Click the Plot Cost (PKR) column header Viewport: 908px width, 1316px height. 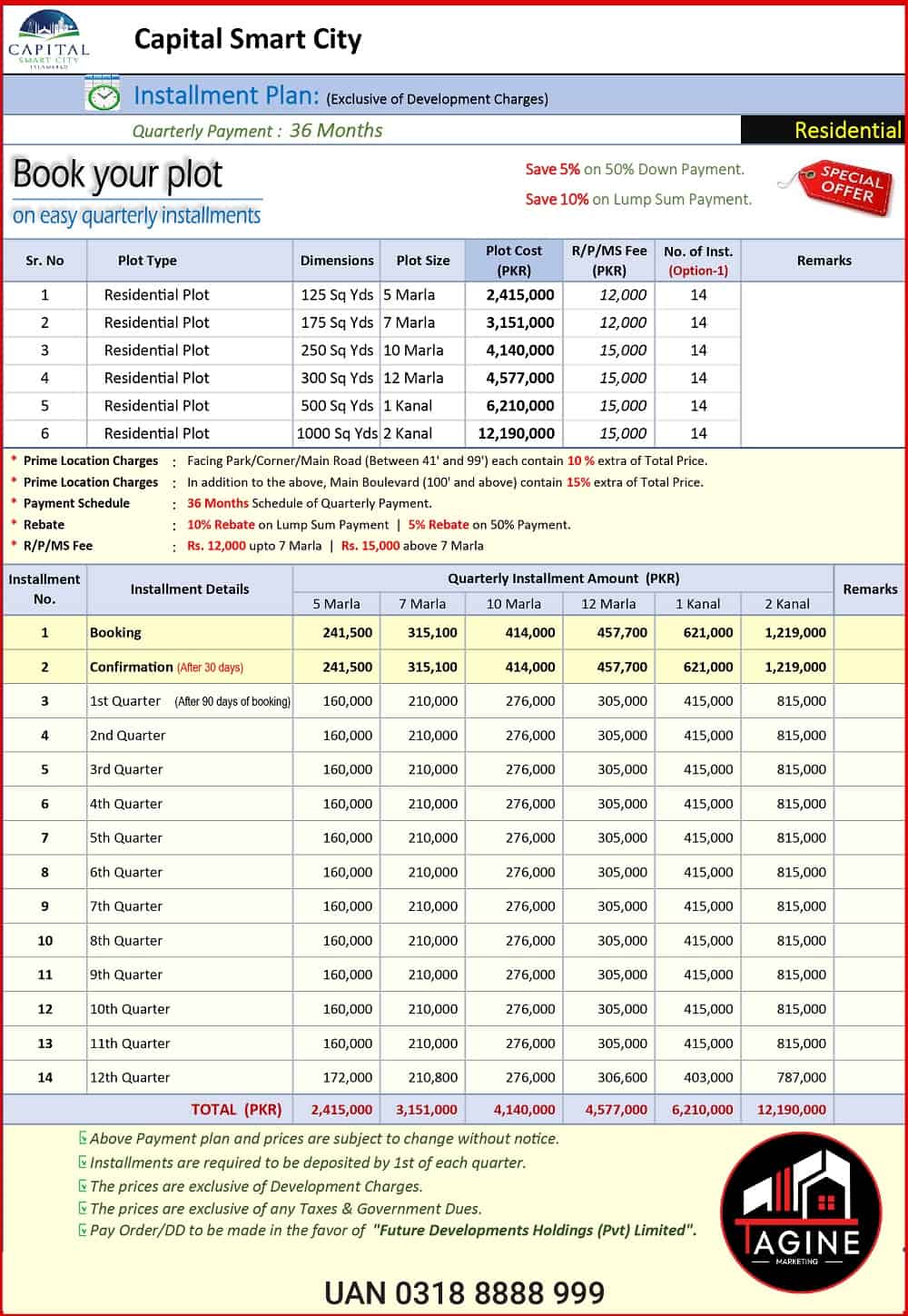coord(514,260)
